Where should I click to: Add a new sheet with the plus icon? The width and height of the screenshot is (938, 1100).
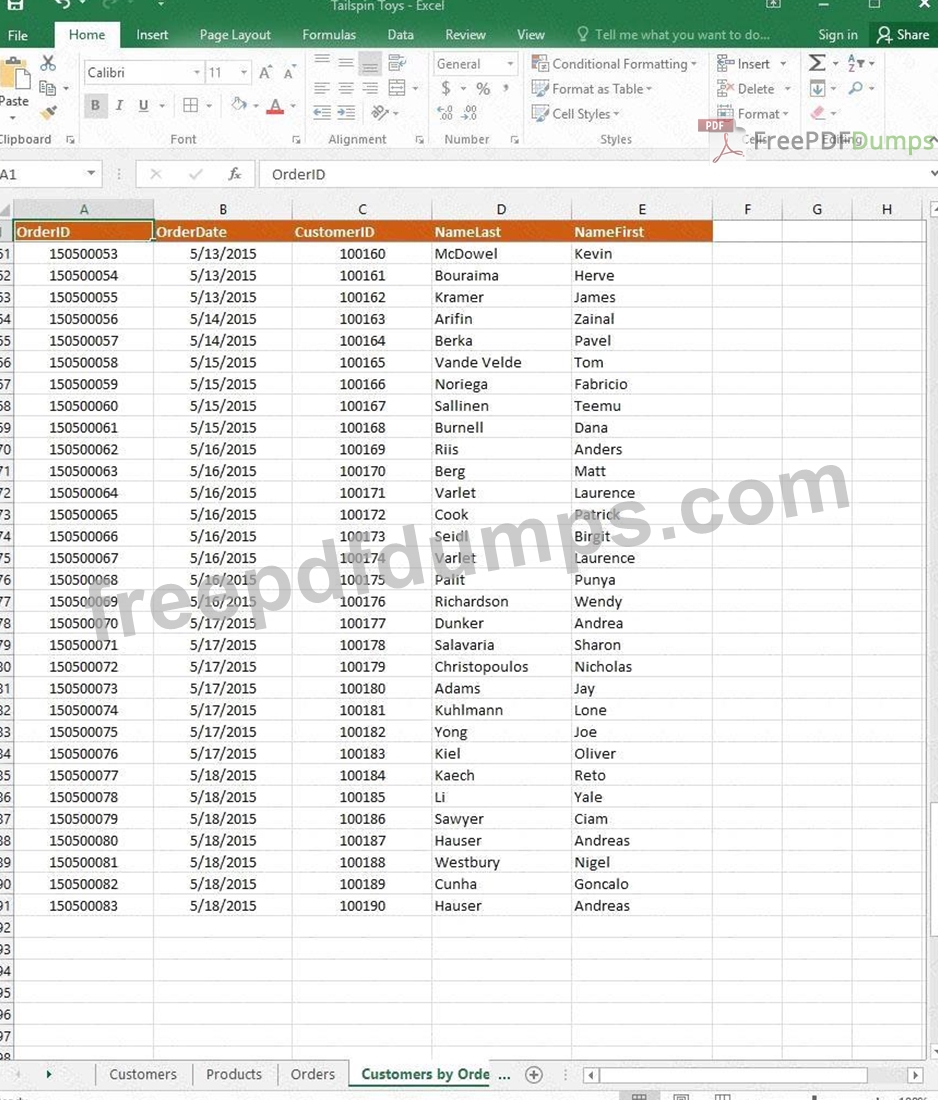(534, 1074)
